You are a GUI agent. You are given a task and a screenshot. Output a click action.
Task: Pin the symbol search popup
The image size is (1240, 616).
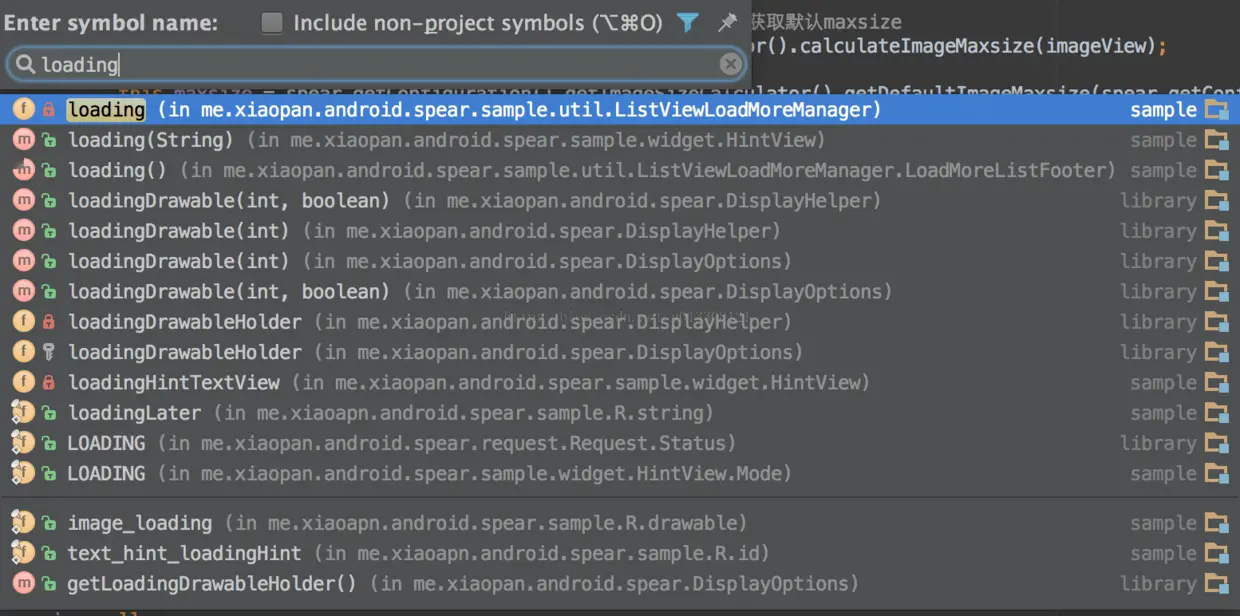[728, 23]
